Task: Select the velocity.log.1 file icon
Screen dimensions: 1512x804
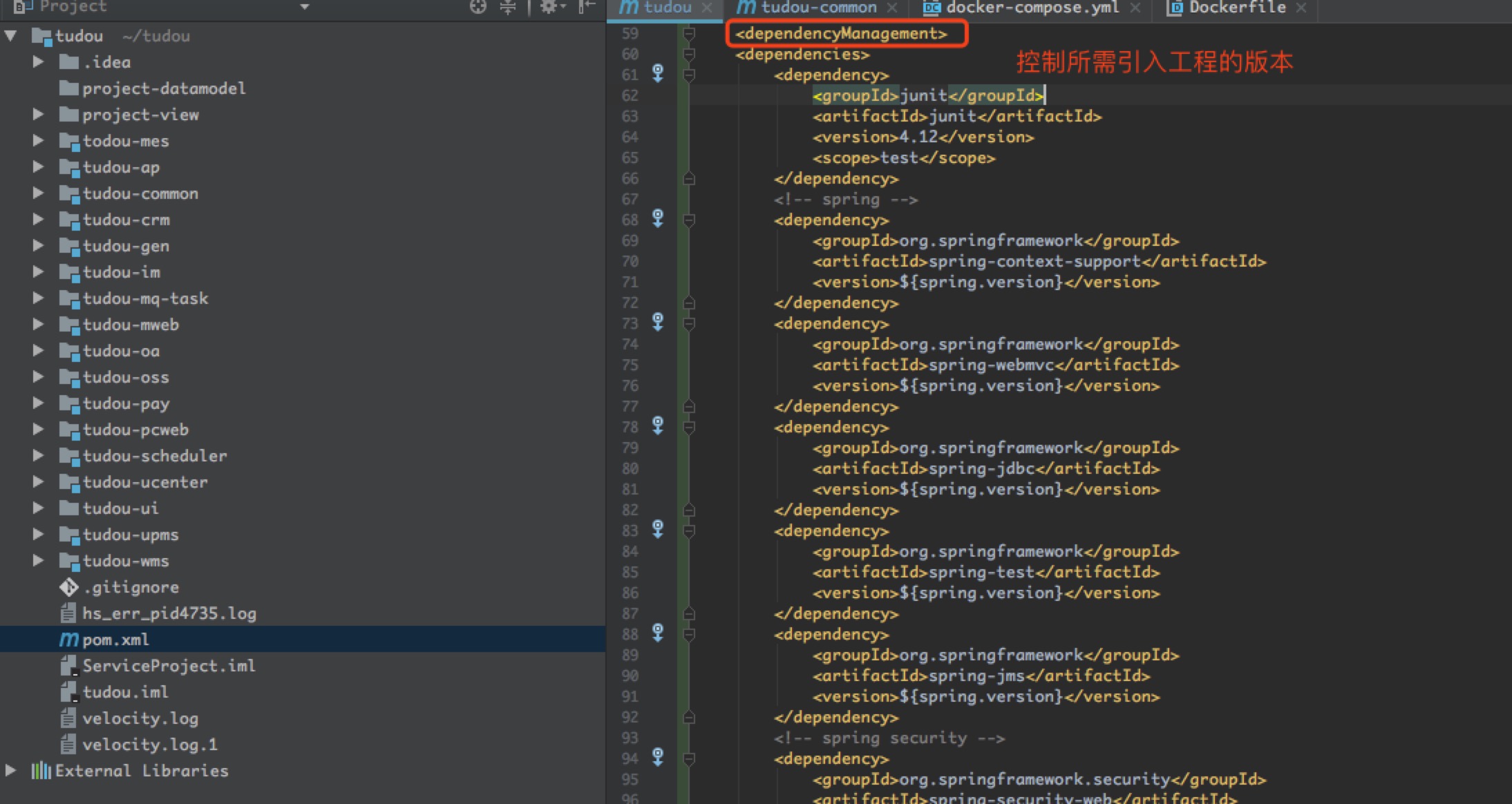Action: coord(68,745)
